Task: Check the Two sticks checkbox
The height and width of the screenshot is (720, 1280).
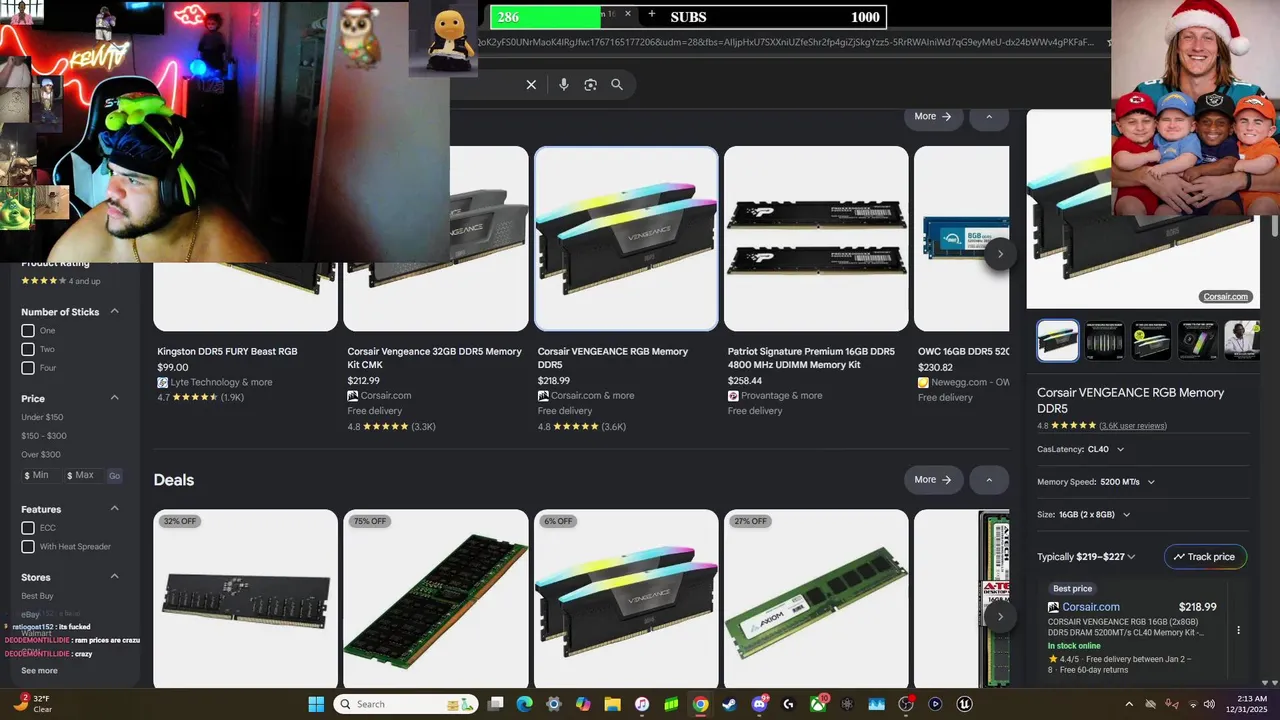Action: (28, 349)
